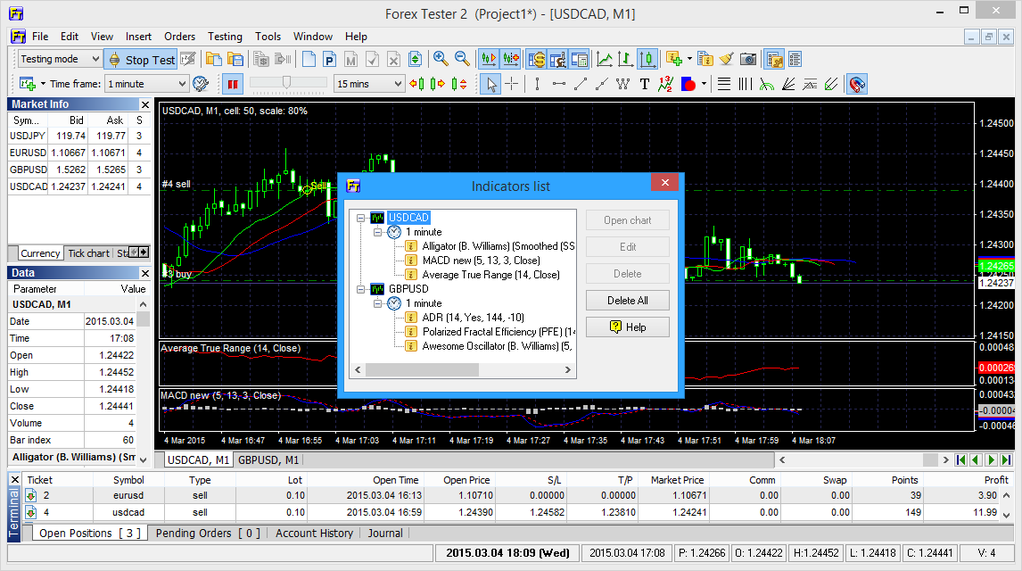
Task: Switch to bar chart icon
Action: coord(626,60)
